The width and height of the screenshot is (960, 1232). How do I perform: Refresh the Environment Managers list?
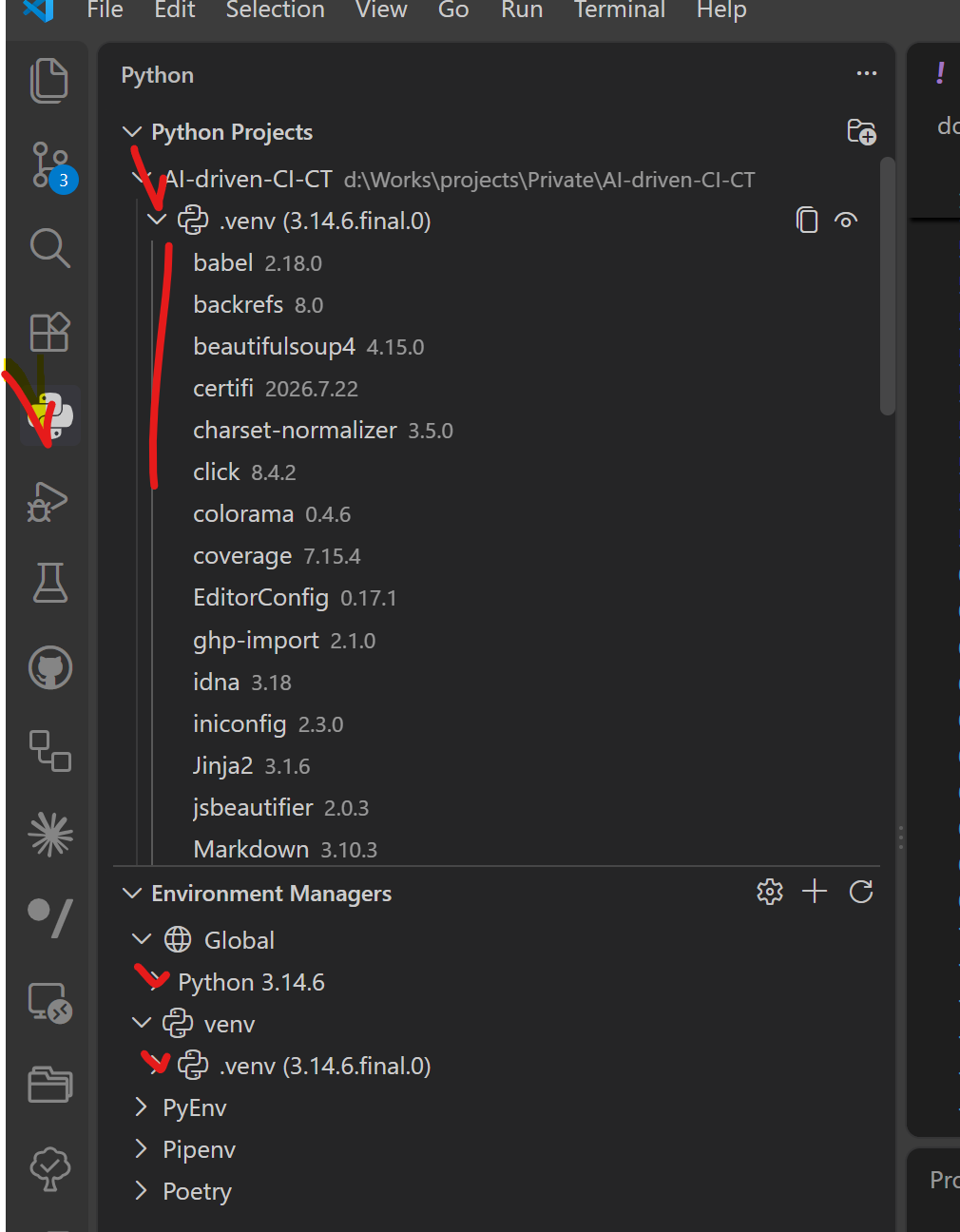point(861,892)
